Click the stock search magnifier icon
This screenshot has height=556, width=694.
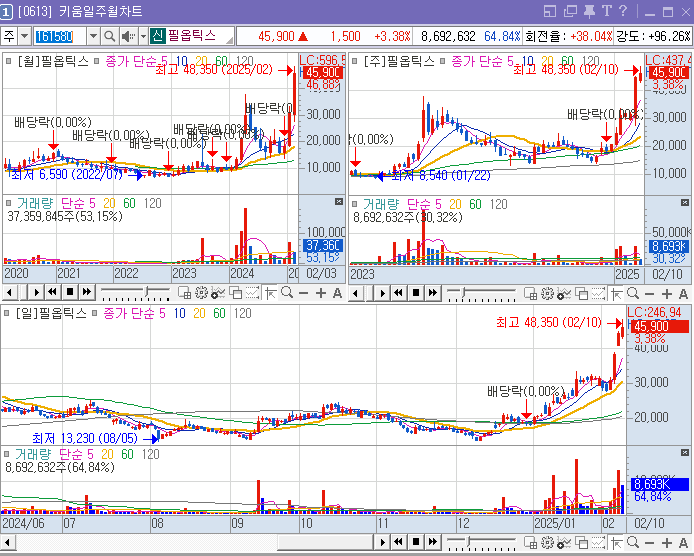(109, 36)
